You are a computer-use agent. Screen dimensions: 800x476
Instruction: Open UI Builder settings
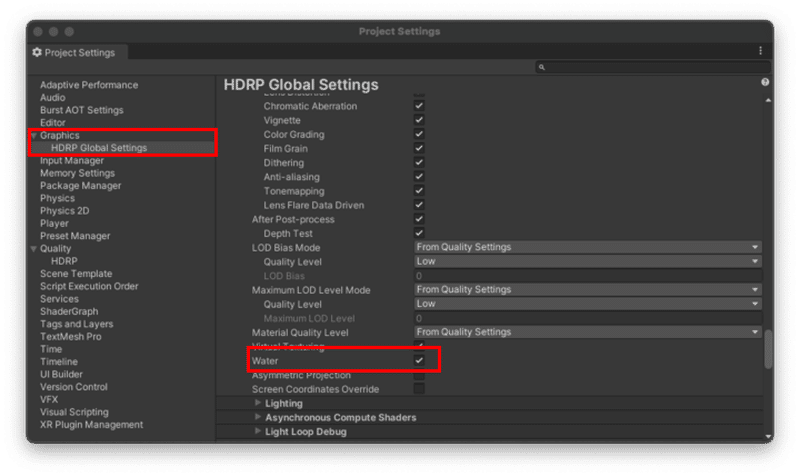[x=61, y=374]
